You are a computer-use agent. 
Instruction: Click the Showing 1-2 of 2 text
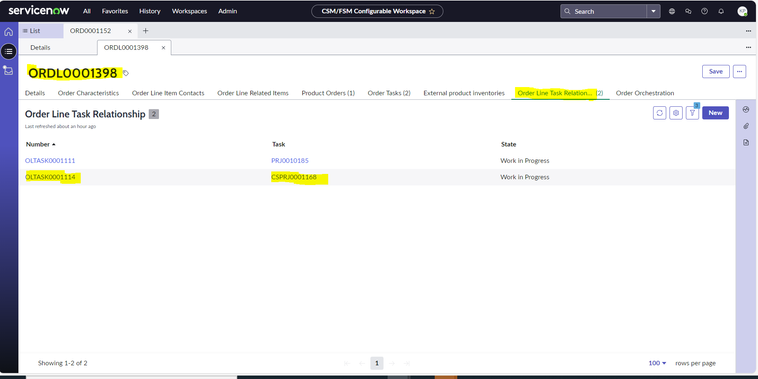click(62, 363)
